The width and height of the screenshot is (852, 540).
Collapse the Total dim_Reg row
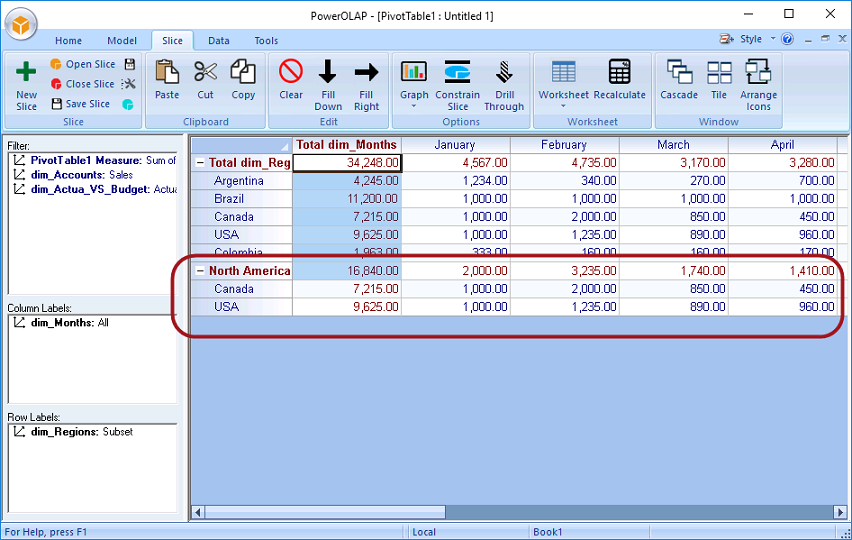click(x=200, y=162)
